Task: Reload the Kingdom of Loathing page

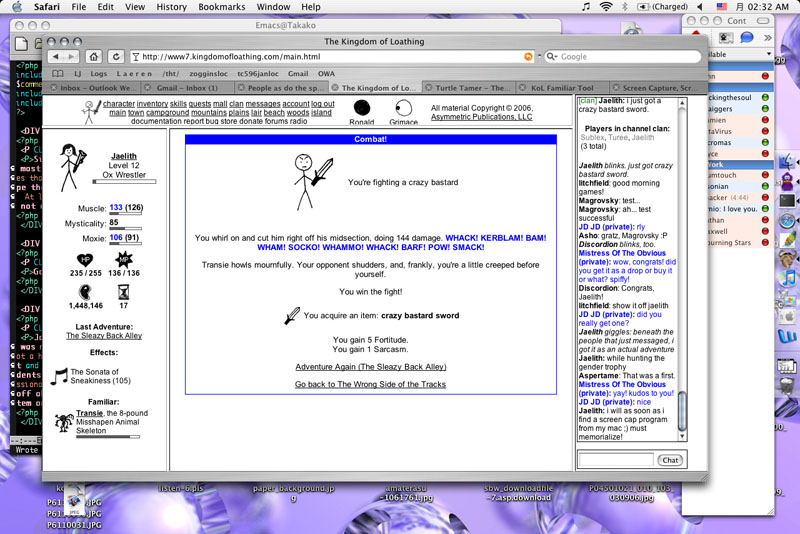Action: (x=116, y=57)
